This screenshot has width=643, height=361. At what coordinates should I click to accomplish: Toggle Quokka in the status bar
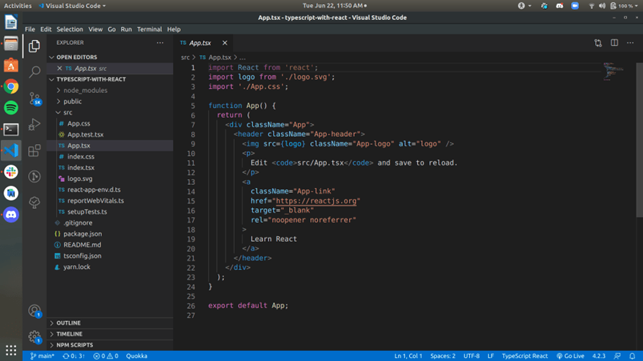[137, 356]
